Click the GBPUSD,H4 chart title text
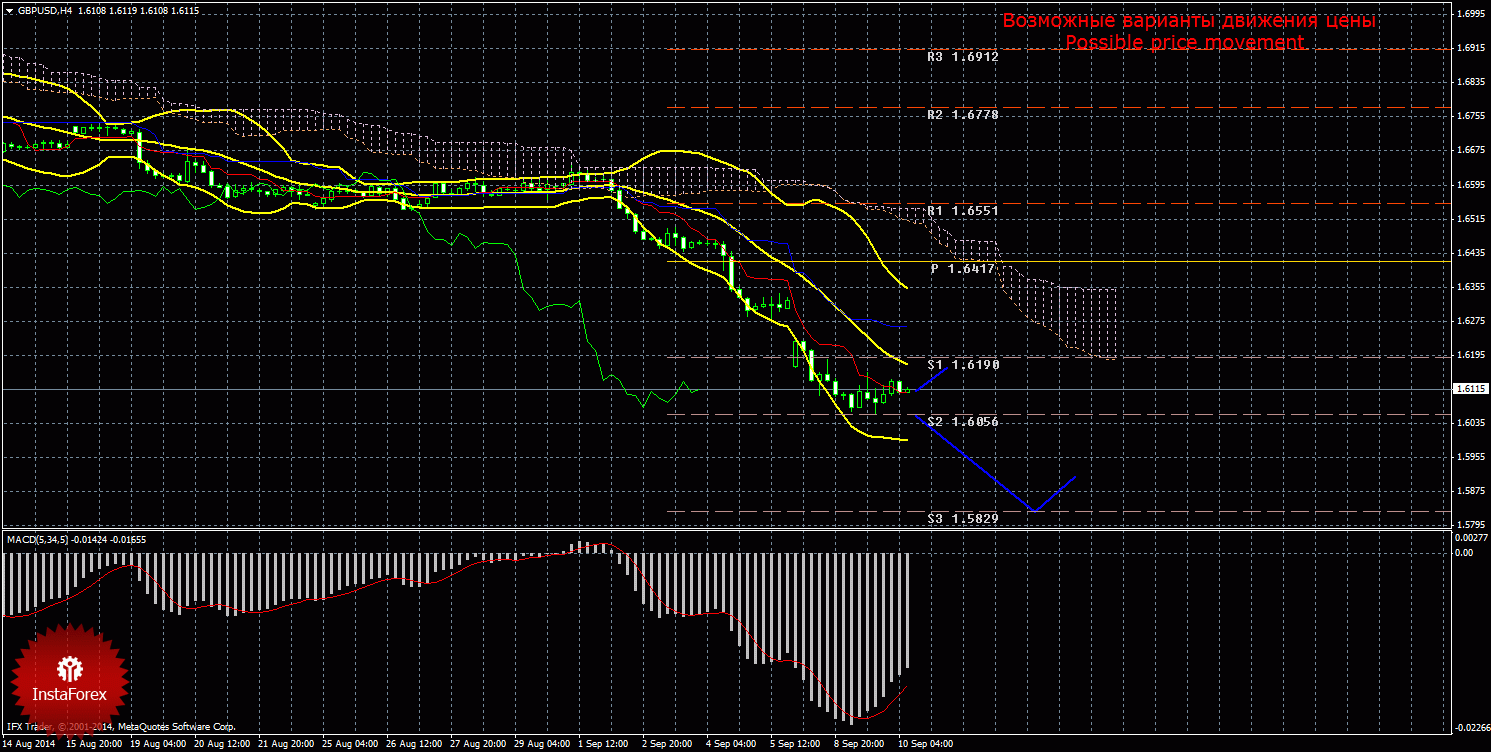 click(x=43, y=9)
